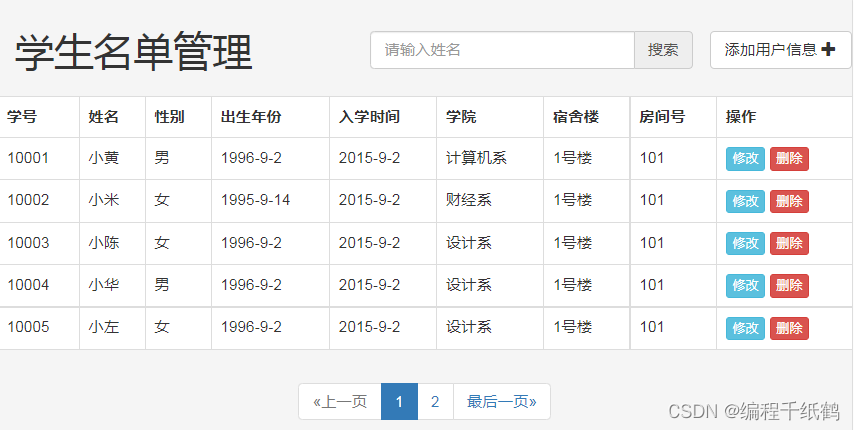Click 女 gender in row 10002
Screen dimensions: 855x430
pos(162,200)
